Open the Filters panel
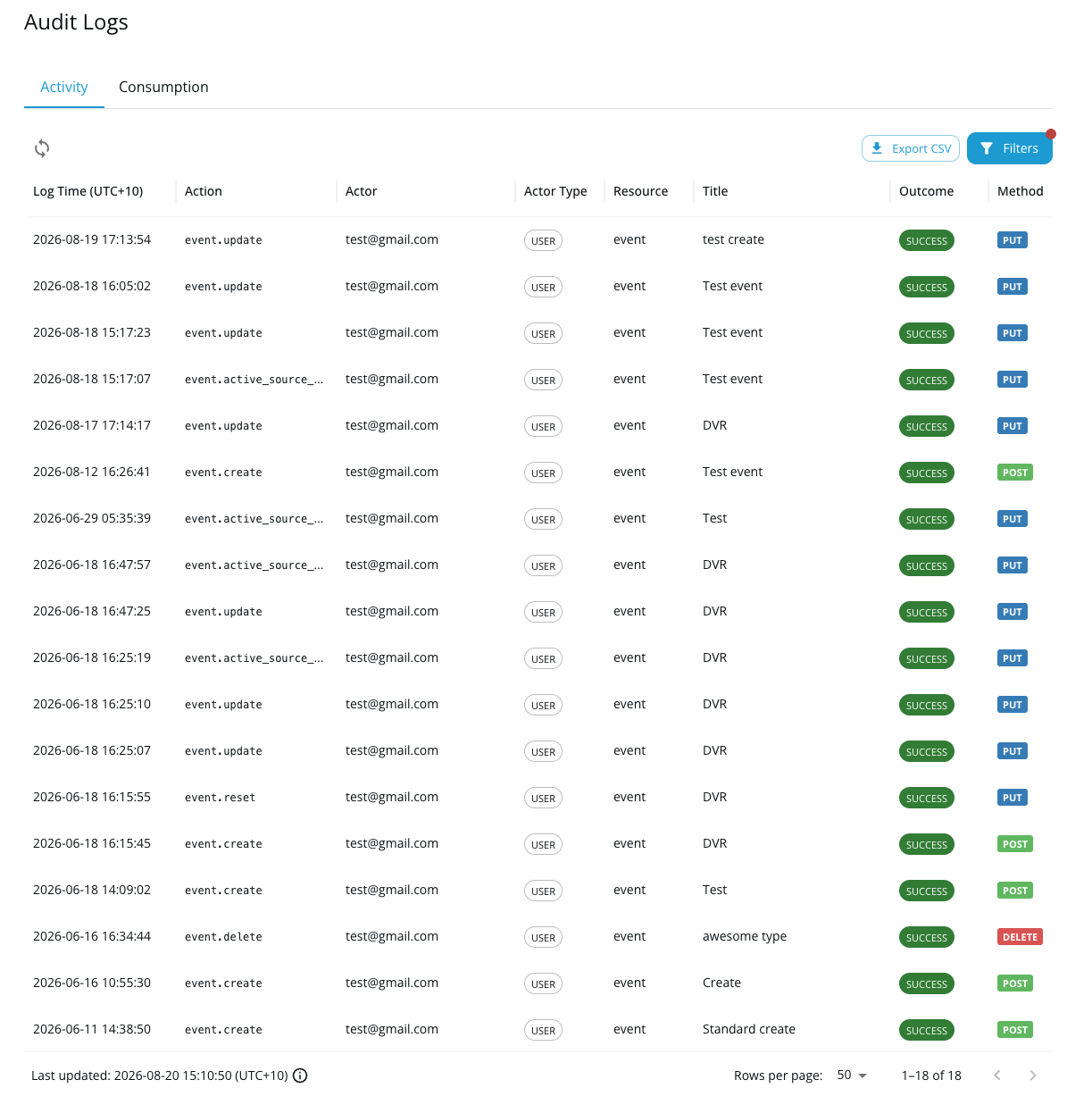The height and width of the screenshot is (1113, 1092). 1009,148
